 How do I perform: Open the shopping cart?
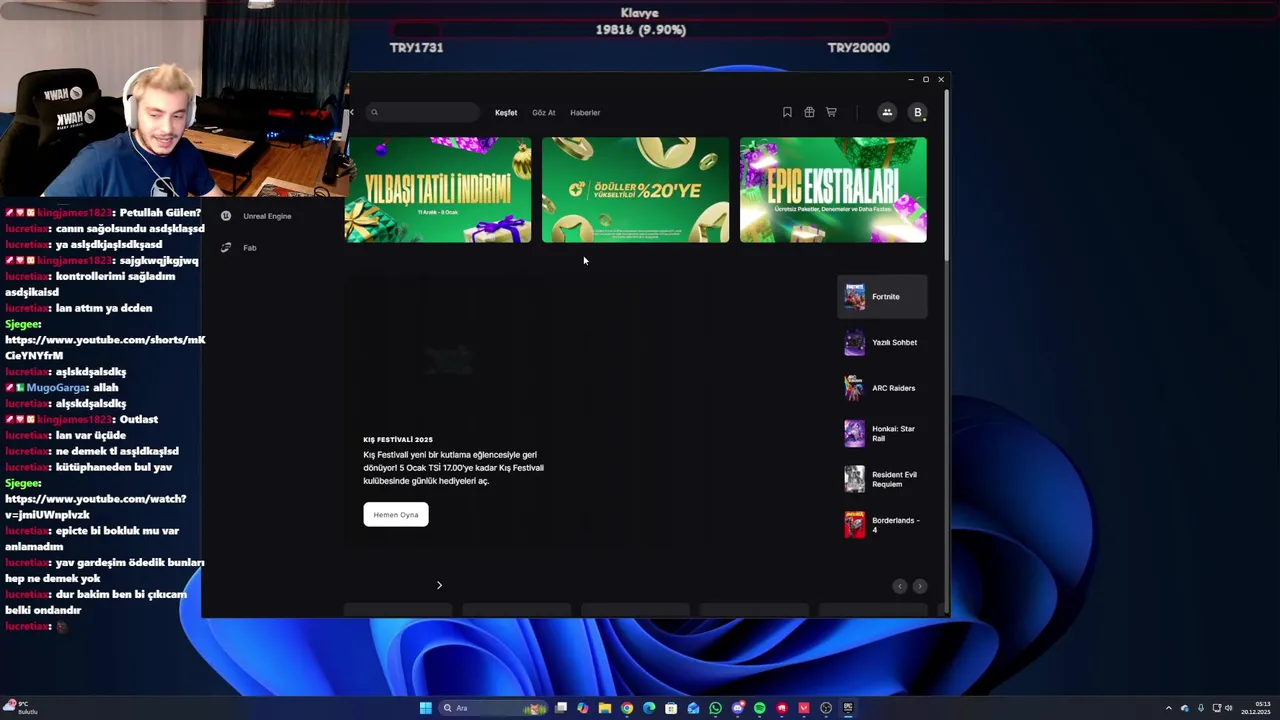[x=831, y=112]
